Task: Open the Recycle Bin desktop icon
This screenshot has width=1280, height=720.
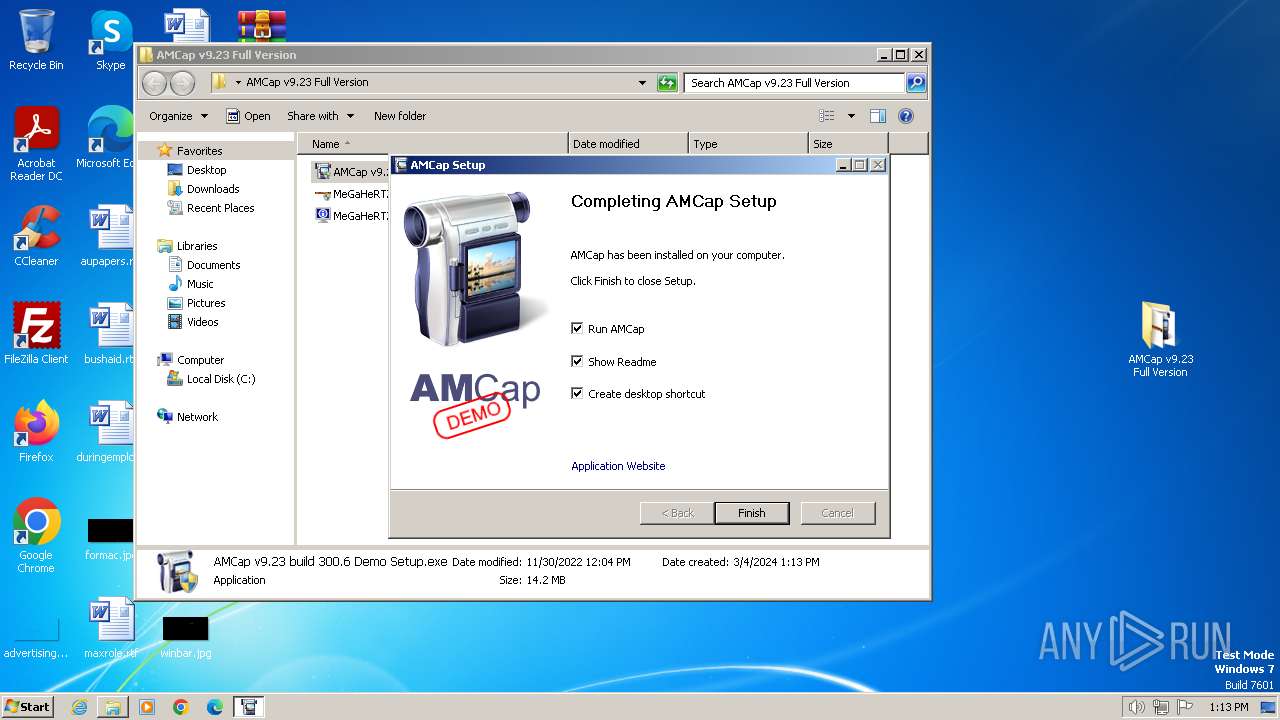Action: pyautogui.click(x=36, y=40)
